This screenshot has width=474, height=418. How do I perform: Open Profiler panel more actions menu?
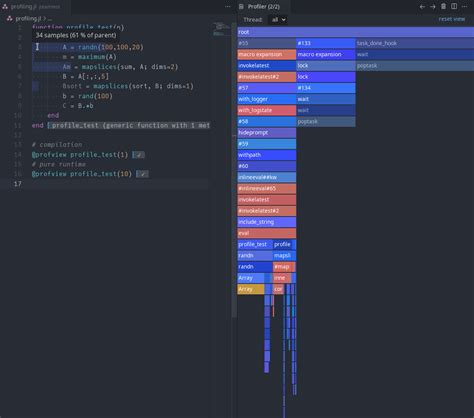pos(464,6)
